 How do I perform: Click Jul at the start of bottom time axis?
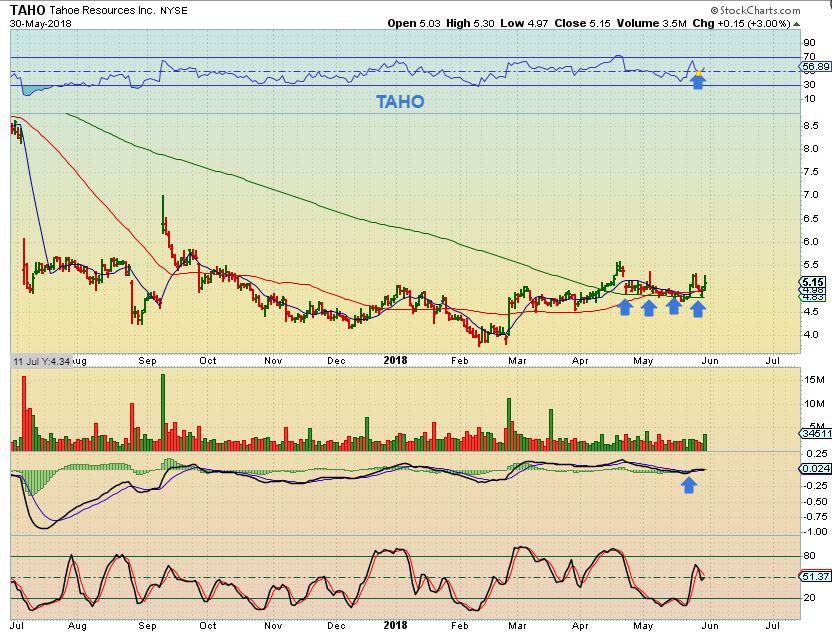(16, 626)
